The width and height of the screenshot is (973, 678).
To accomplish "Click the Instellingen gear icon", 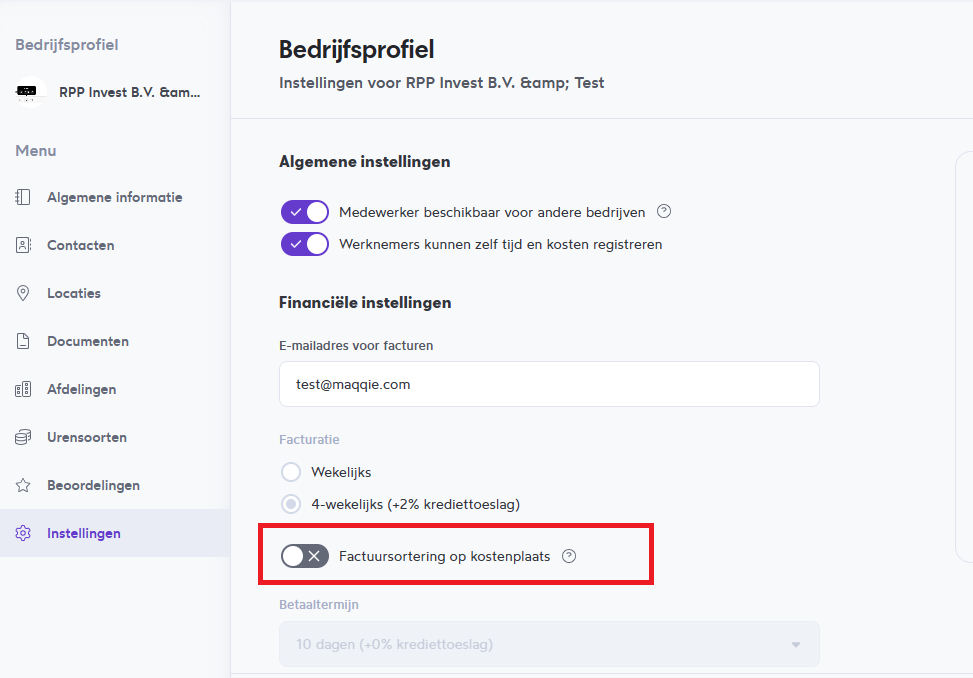I will tap(23, 533).
